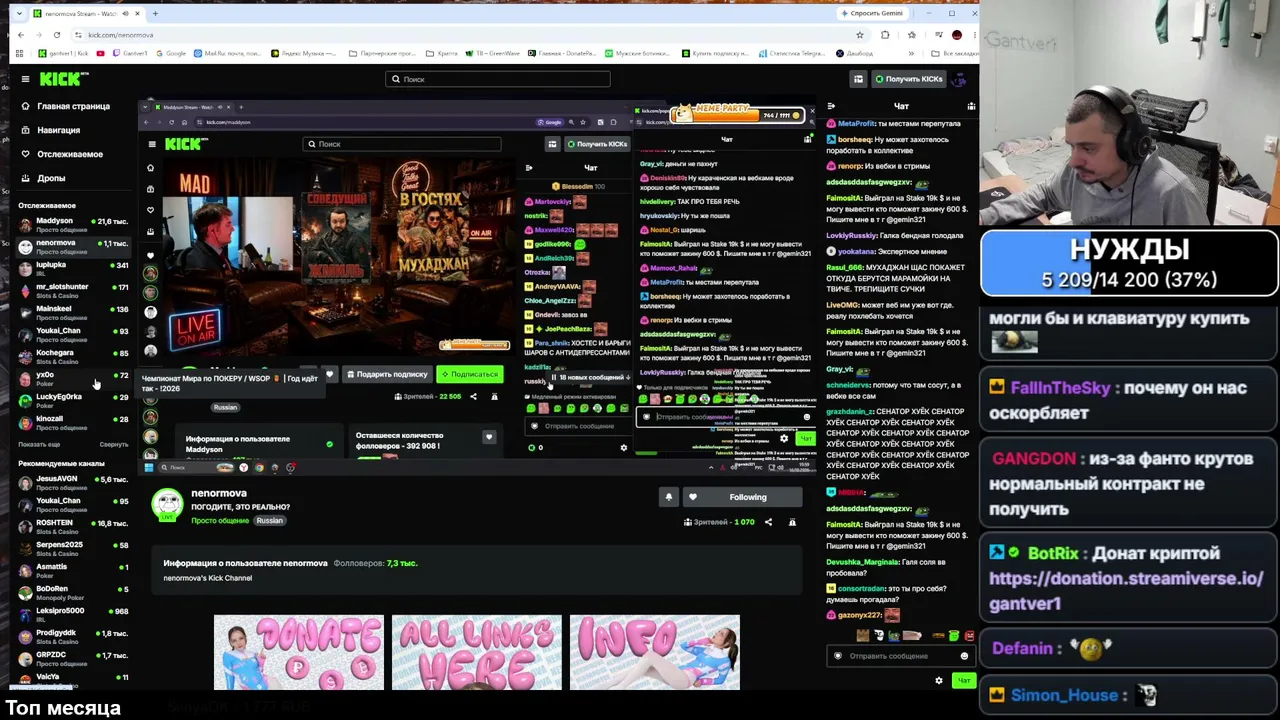
Task: Click the Получить KICKs button
Action: 908,79
